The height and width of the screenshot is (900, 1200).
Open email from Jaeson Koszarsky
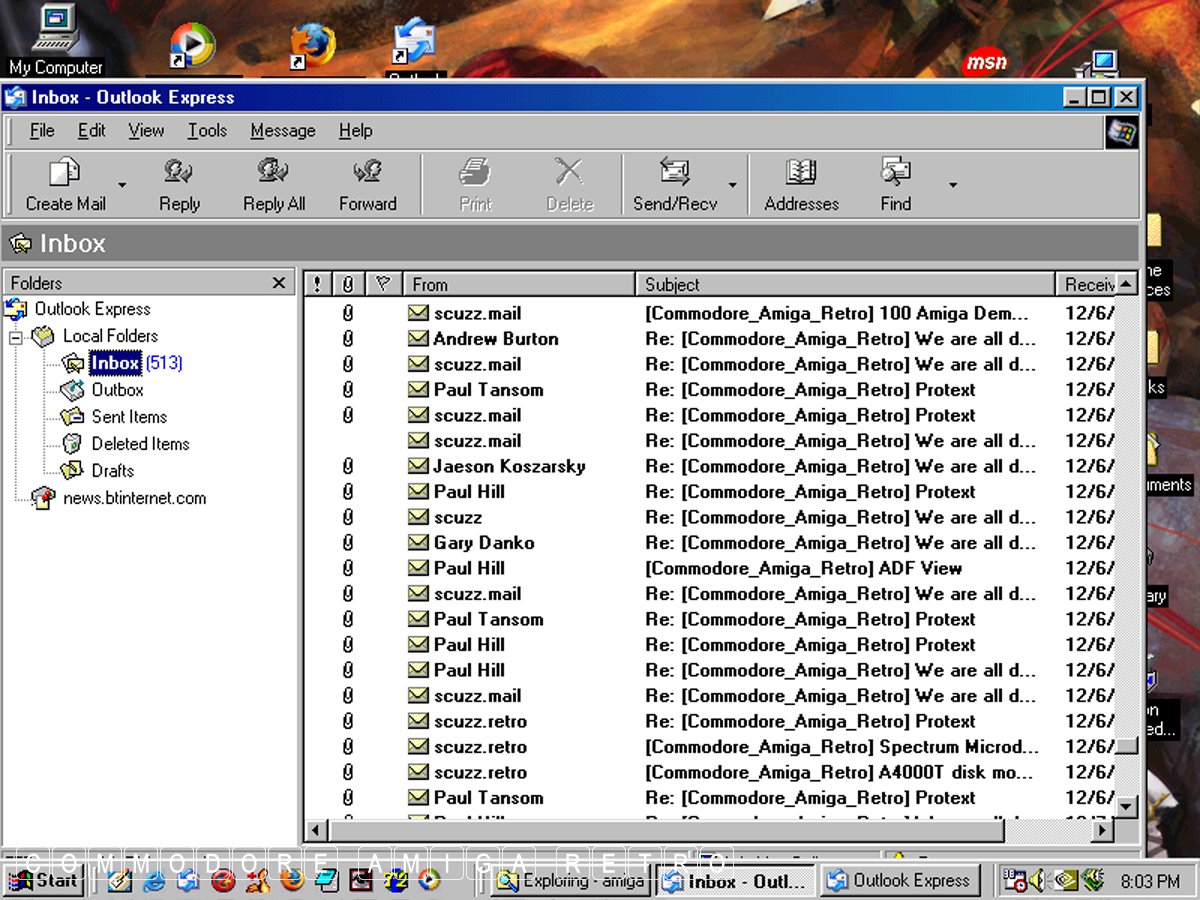click(509, 467)
